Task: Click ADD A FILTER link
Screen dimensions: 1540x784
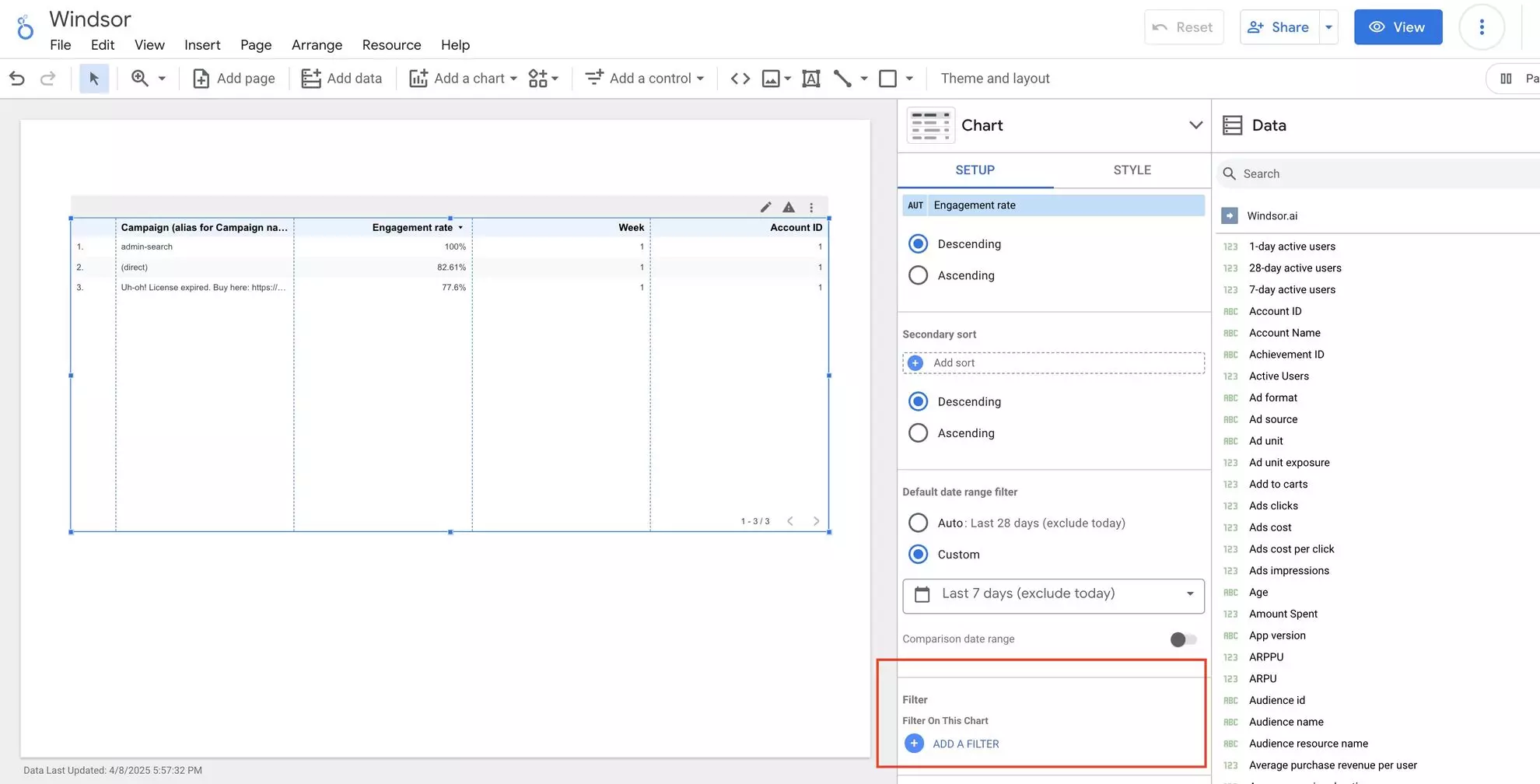Action: (965, 744)
